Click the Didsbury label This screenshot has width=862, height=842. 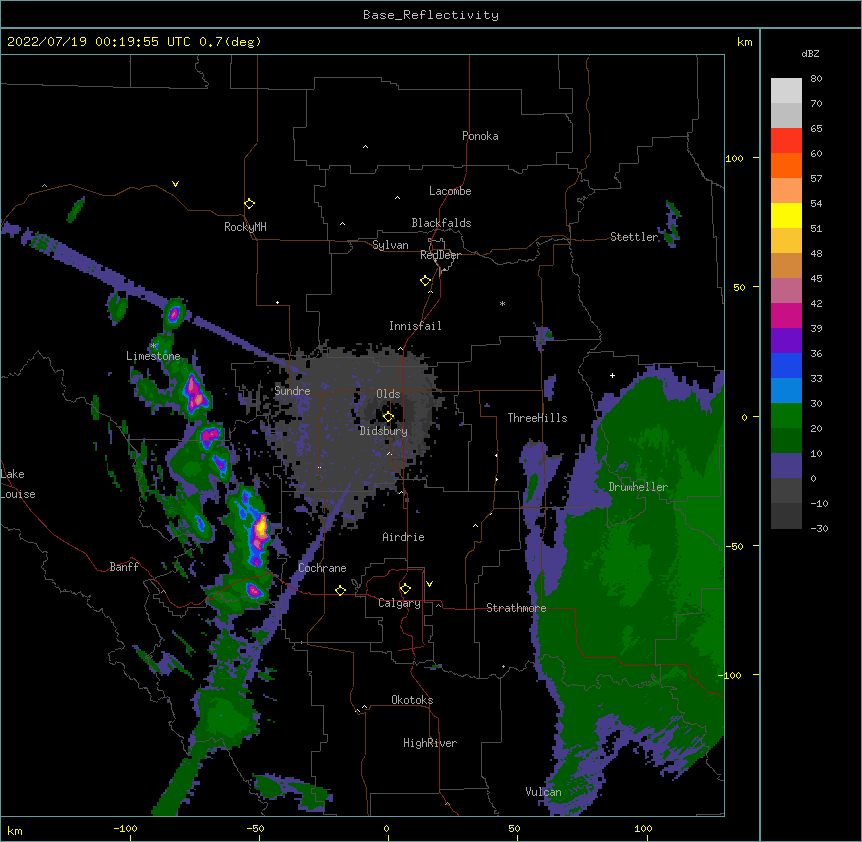pyautogui.click(x=383, y=431)
